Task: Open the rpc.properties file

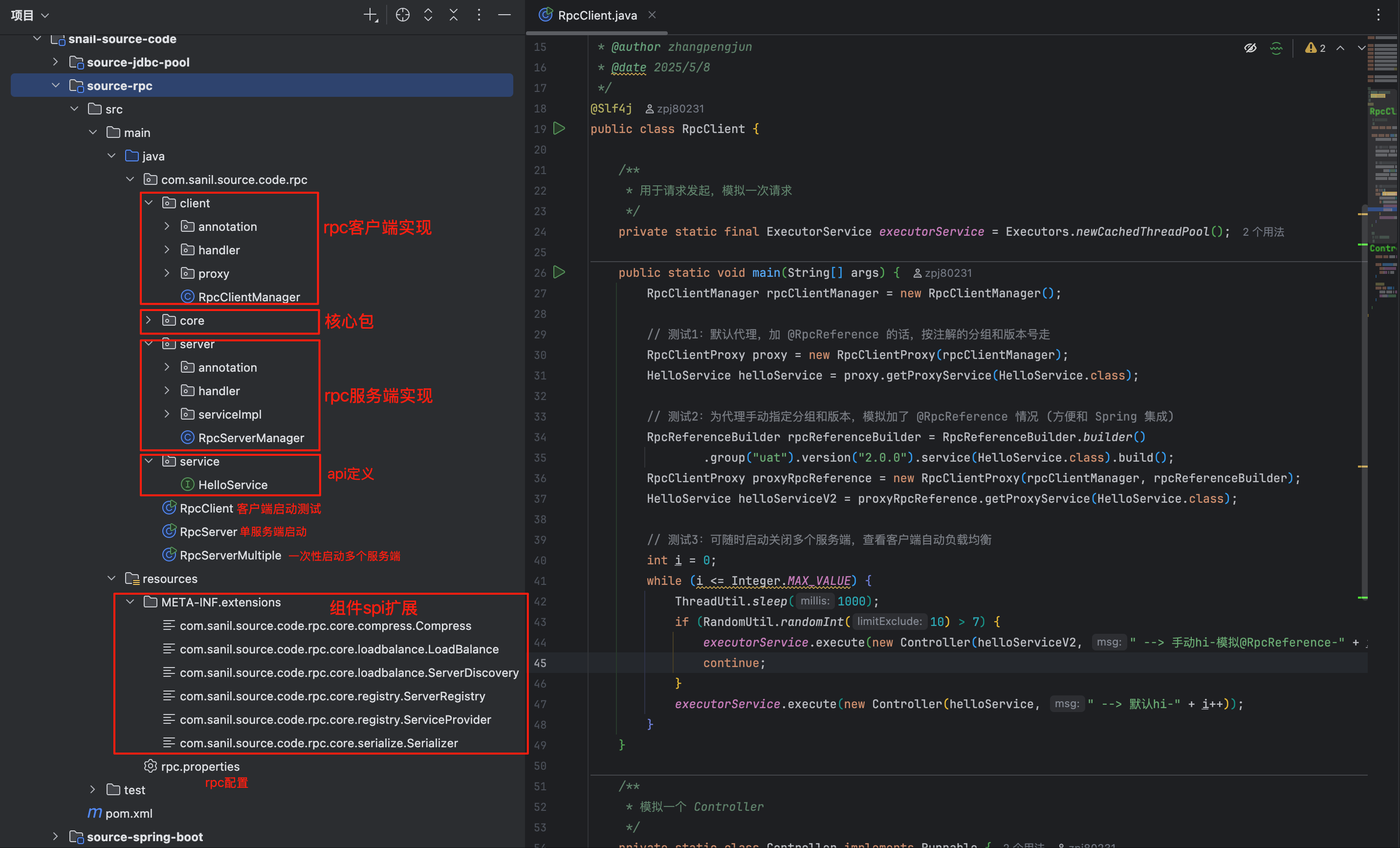Action: coord(199,766)
